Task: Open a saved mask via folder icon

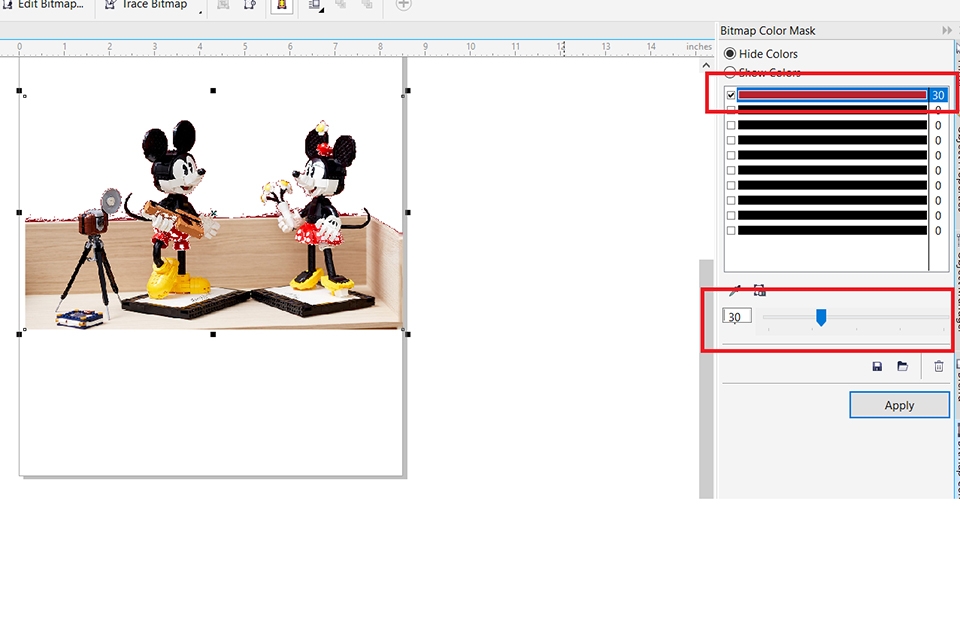Action: coord(902,367)
